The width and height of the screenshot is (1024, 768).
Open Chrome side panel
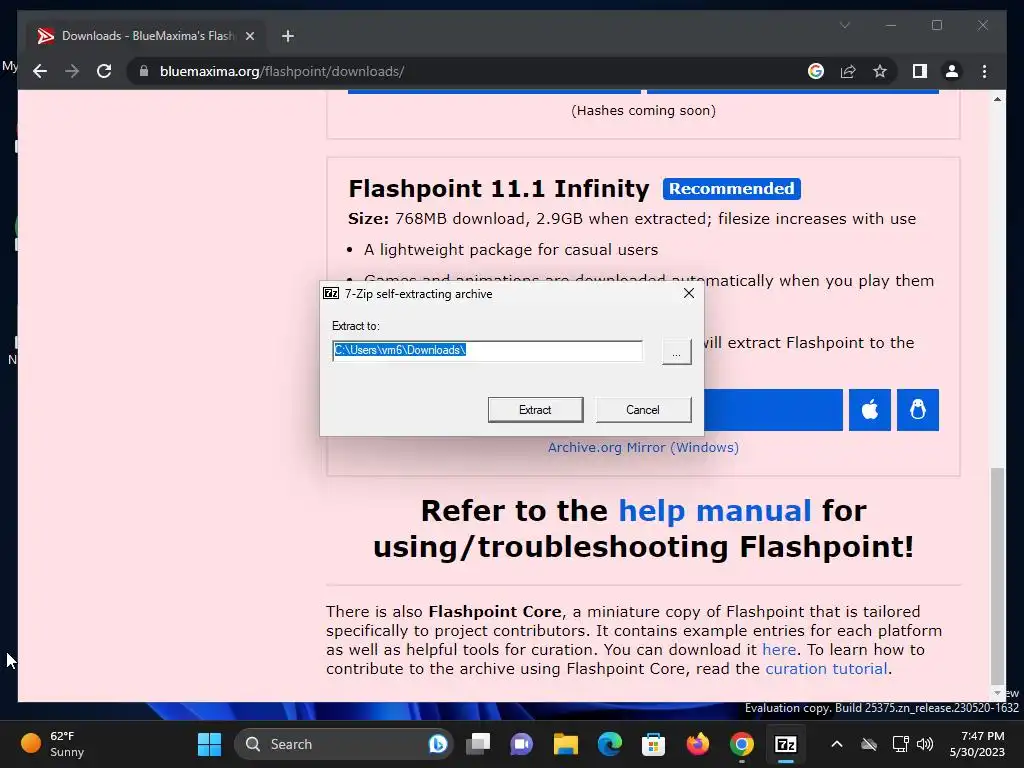click(920, 71)
